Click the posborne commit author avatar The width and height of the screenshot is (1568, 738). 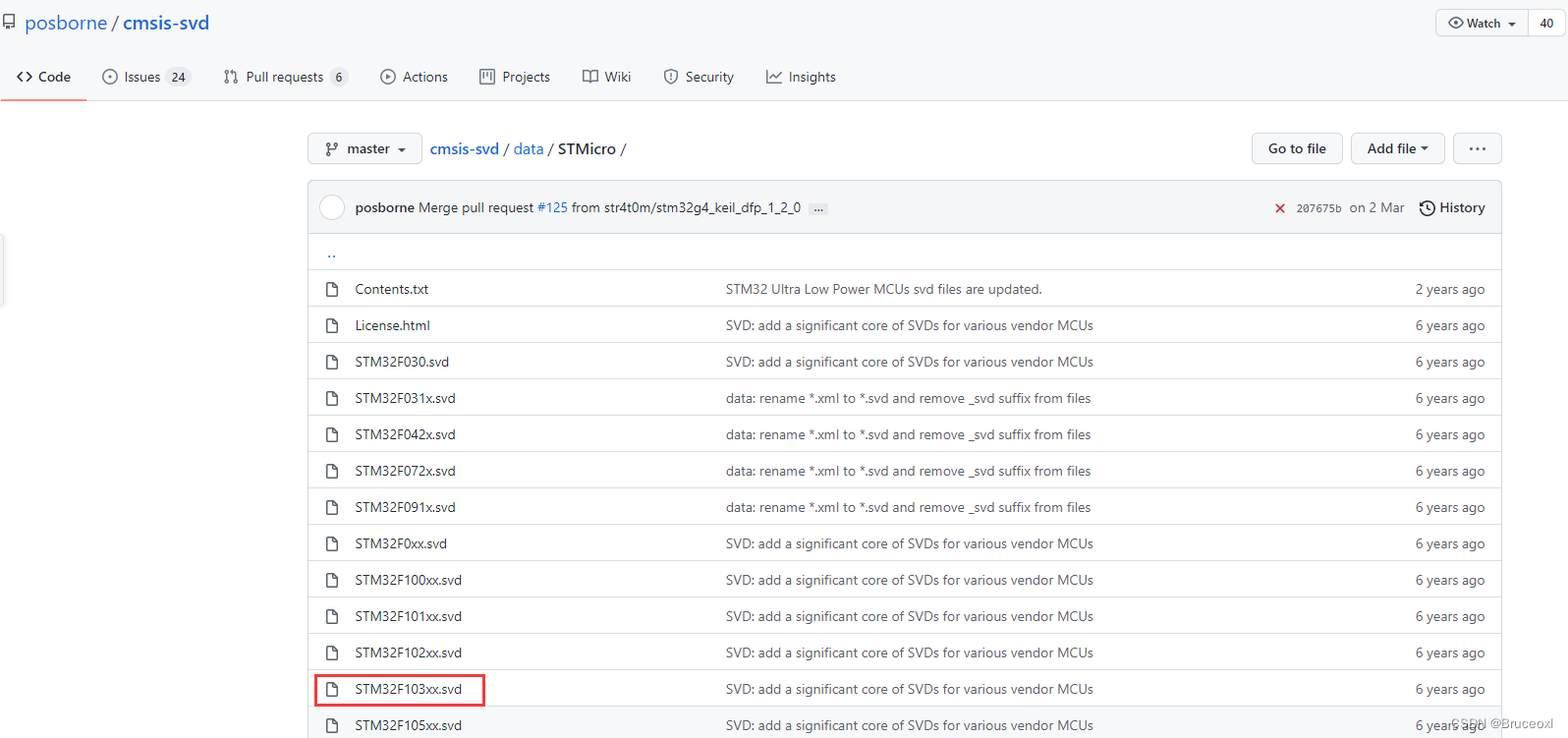[x=333, y=207]
